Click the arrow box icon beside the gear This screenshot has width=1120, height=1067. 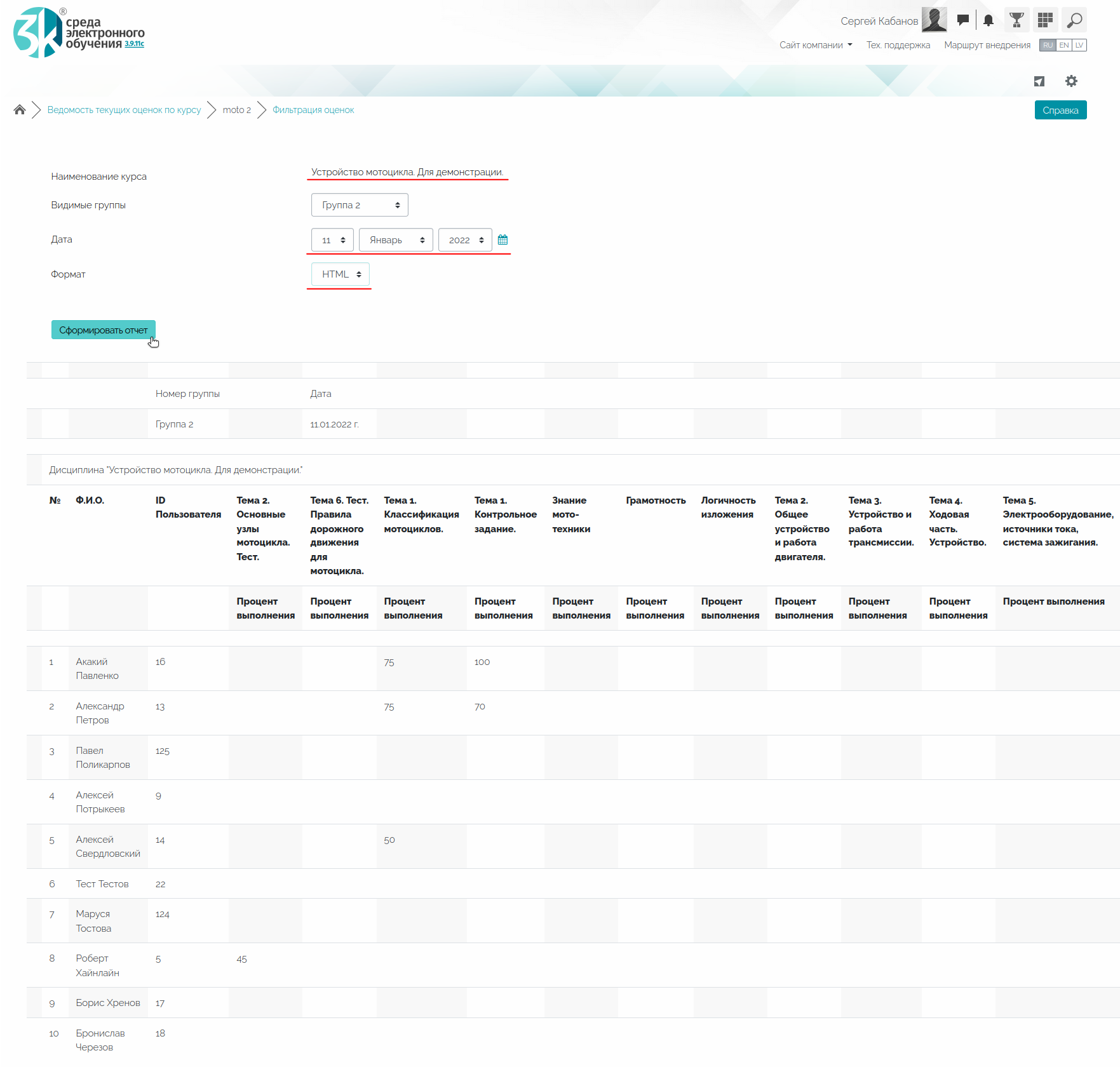pos(1039,81)
